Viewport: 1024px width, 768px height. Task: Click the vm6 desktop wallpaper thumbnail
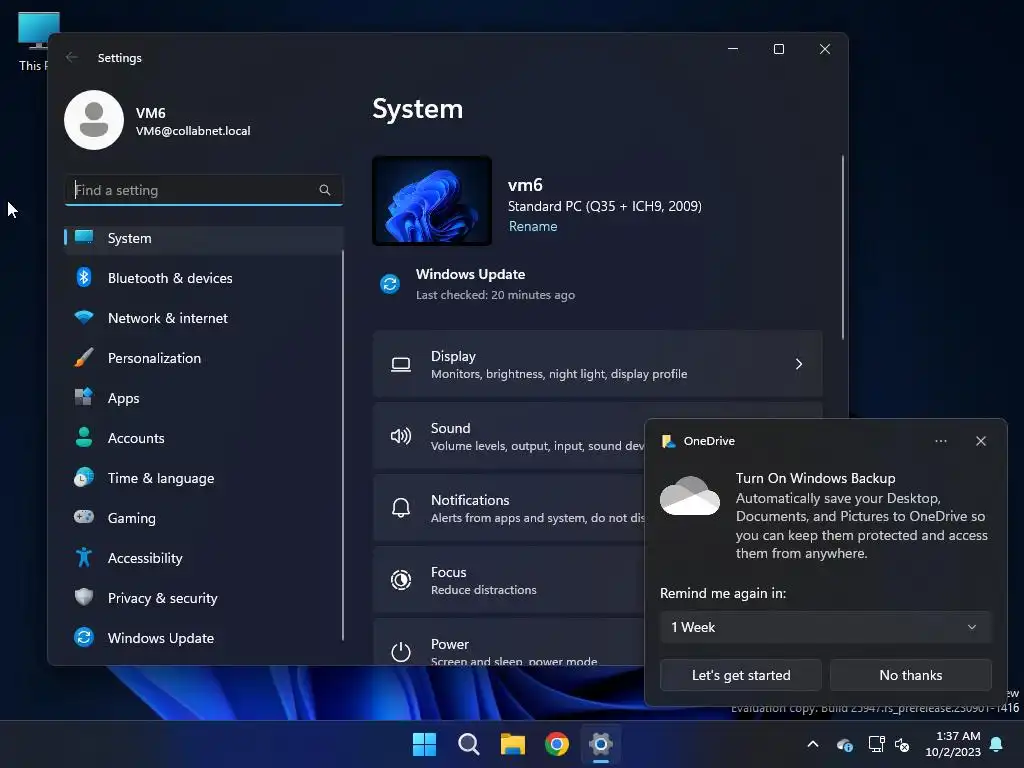[x=432, y=200]
